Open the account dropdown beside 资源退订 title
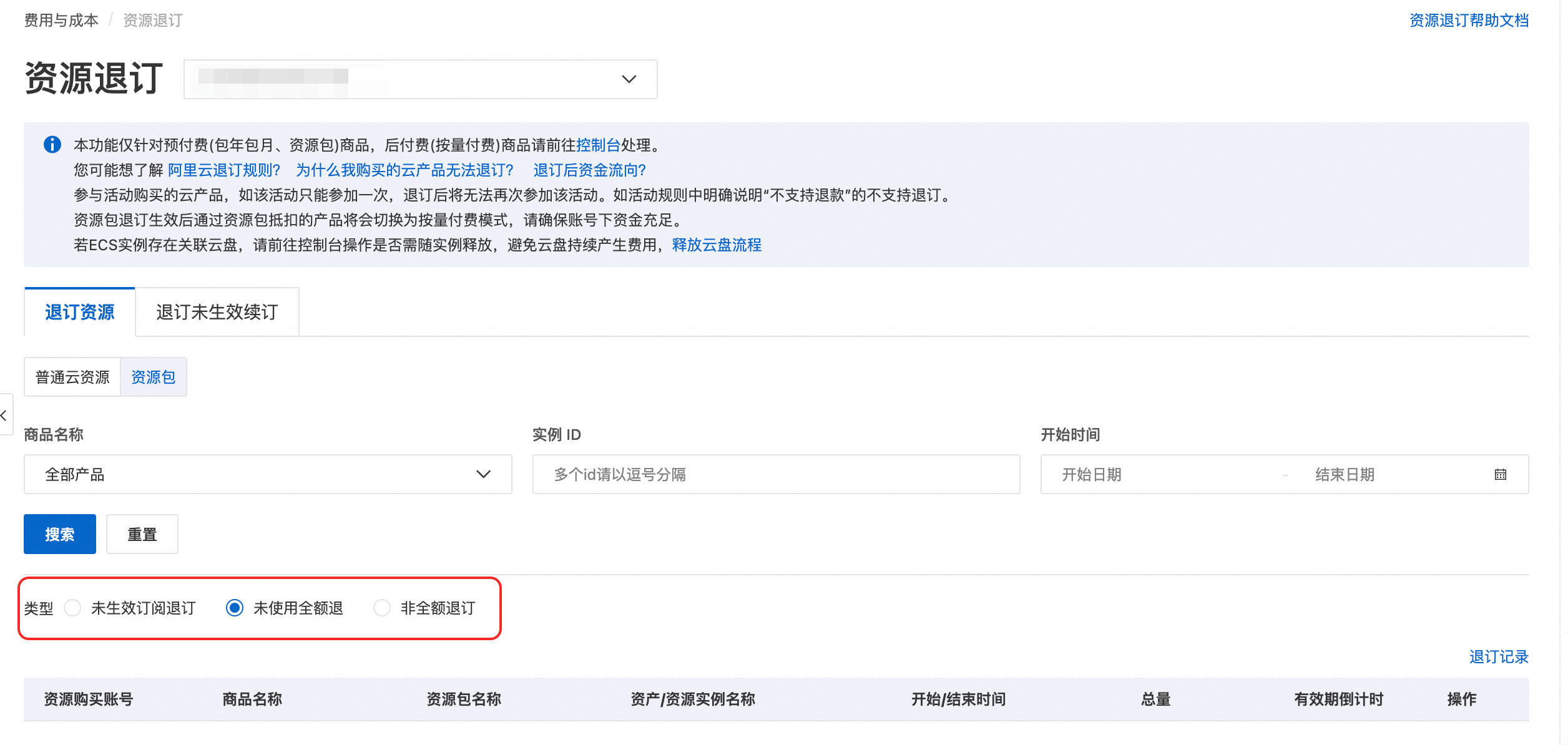This screenshot has width=1568, height=745. tap(420, 79)
